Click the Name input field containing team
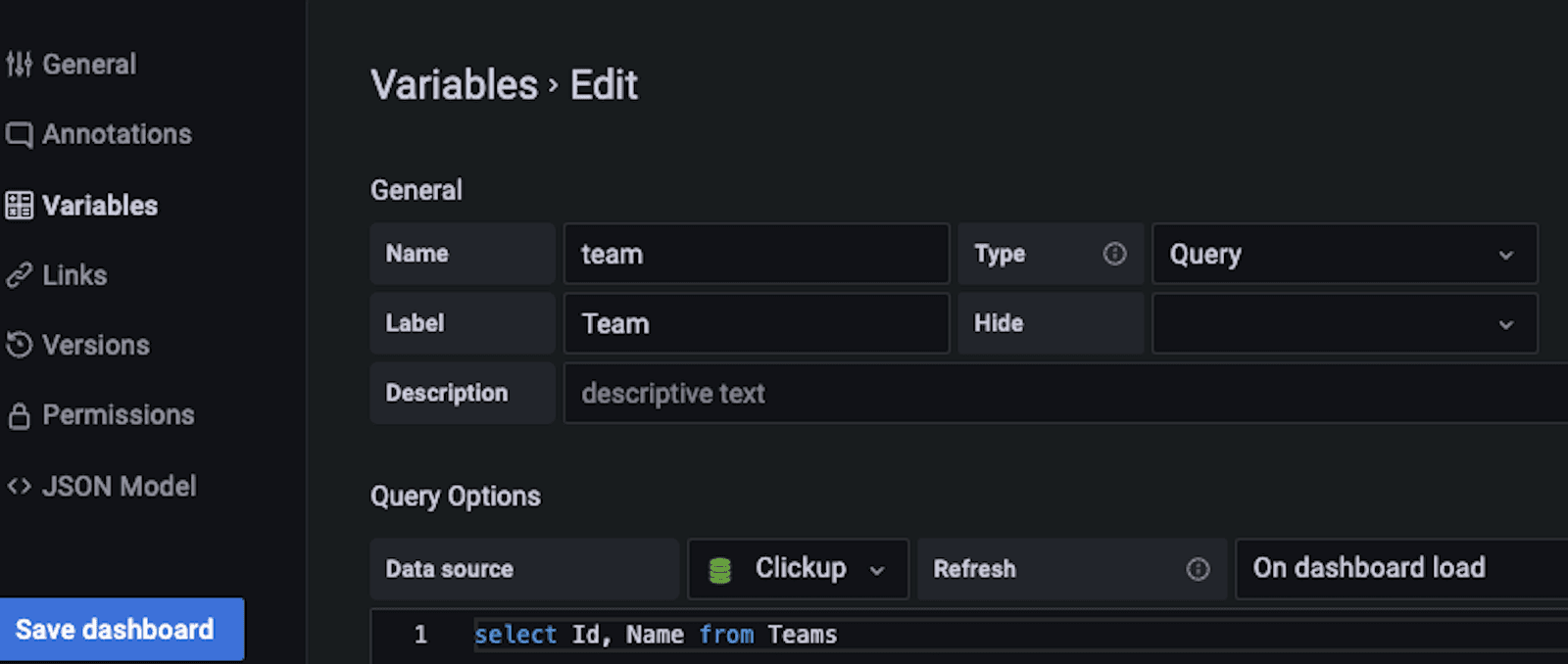 click(756, 255)
